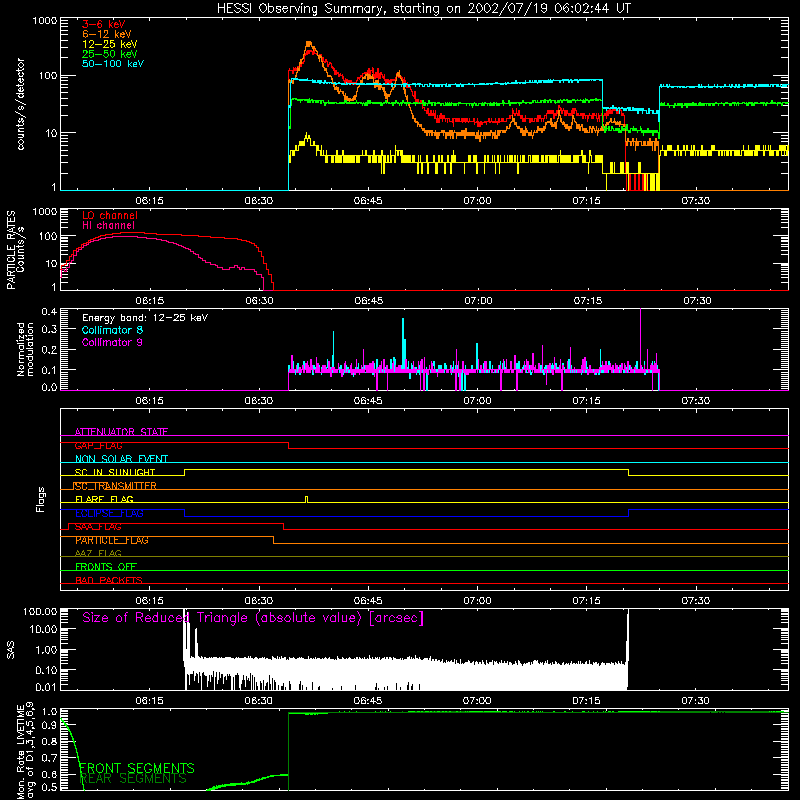Click the FLARE_FLAG label
The width and height of the screenshot is (800, 800).
tap(104, 499)
